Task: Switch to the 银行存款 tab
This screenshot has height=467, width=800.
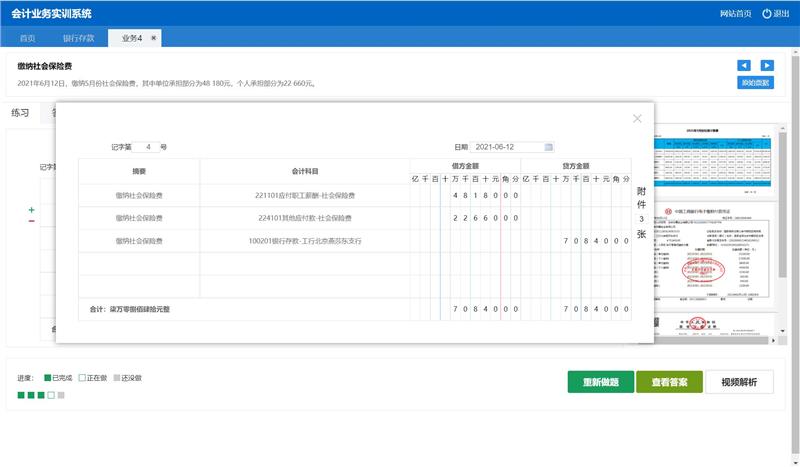Action: coord(78,38)
